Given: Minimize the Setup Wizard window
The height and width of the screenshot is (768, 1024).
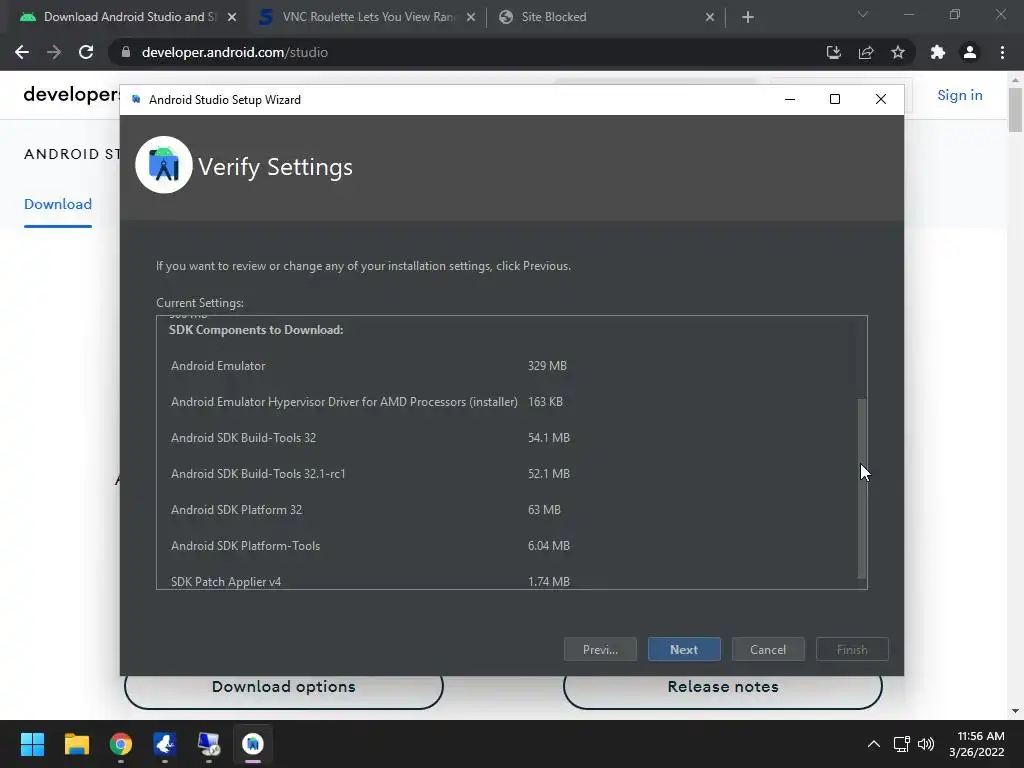Looking at the screenshot, I should (790, 99).
